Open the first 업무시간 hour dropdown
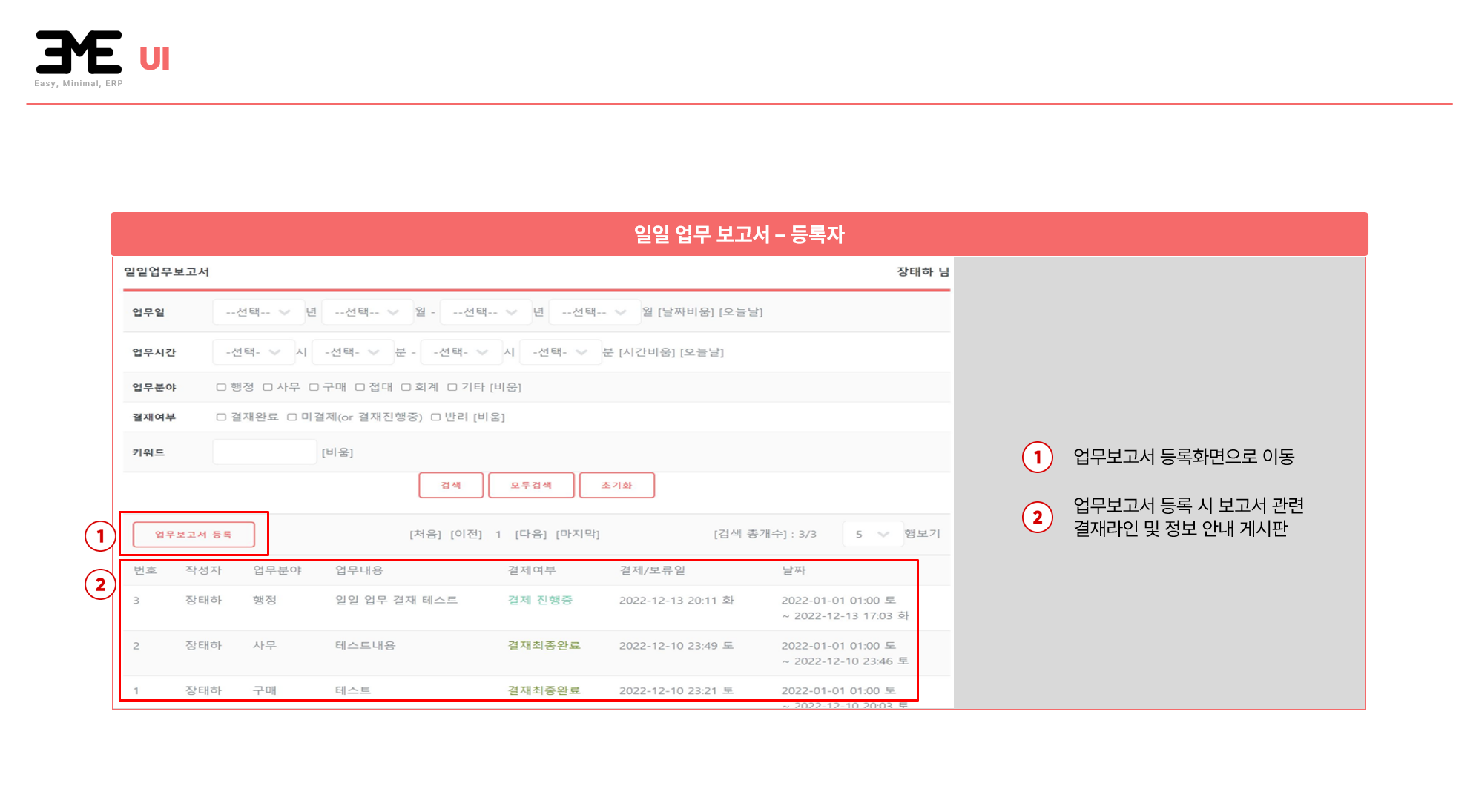Image resolution: width=1476 pixels, height=812 pixels. pyautogui.click(x=253, y=352)
